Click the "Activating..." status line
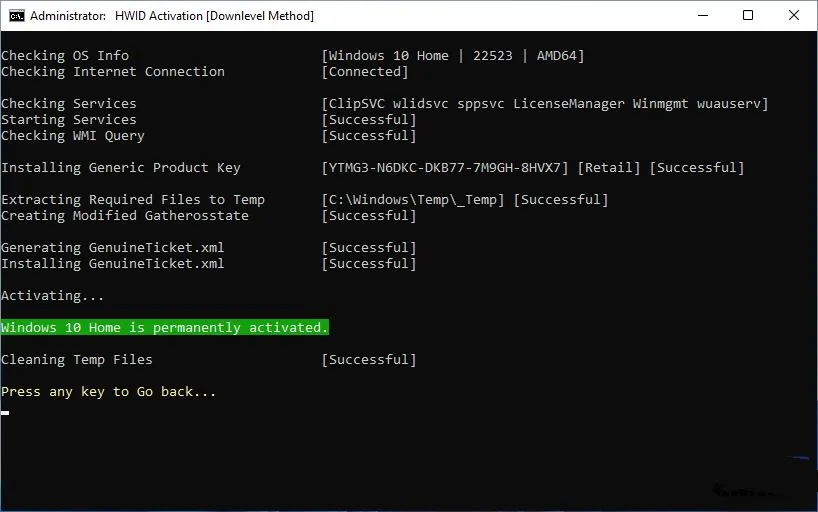 click(x=52, y=296)
